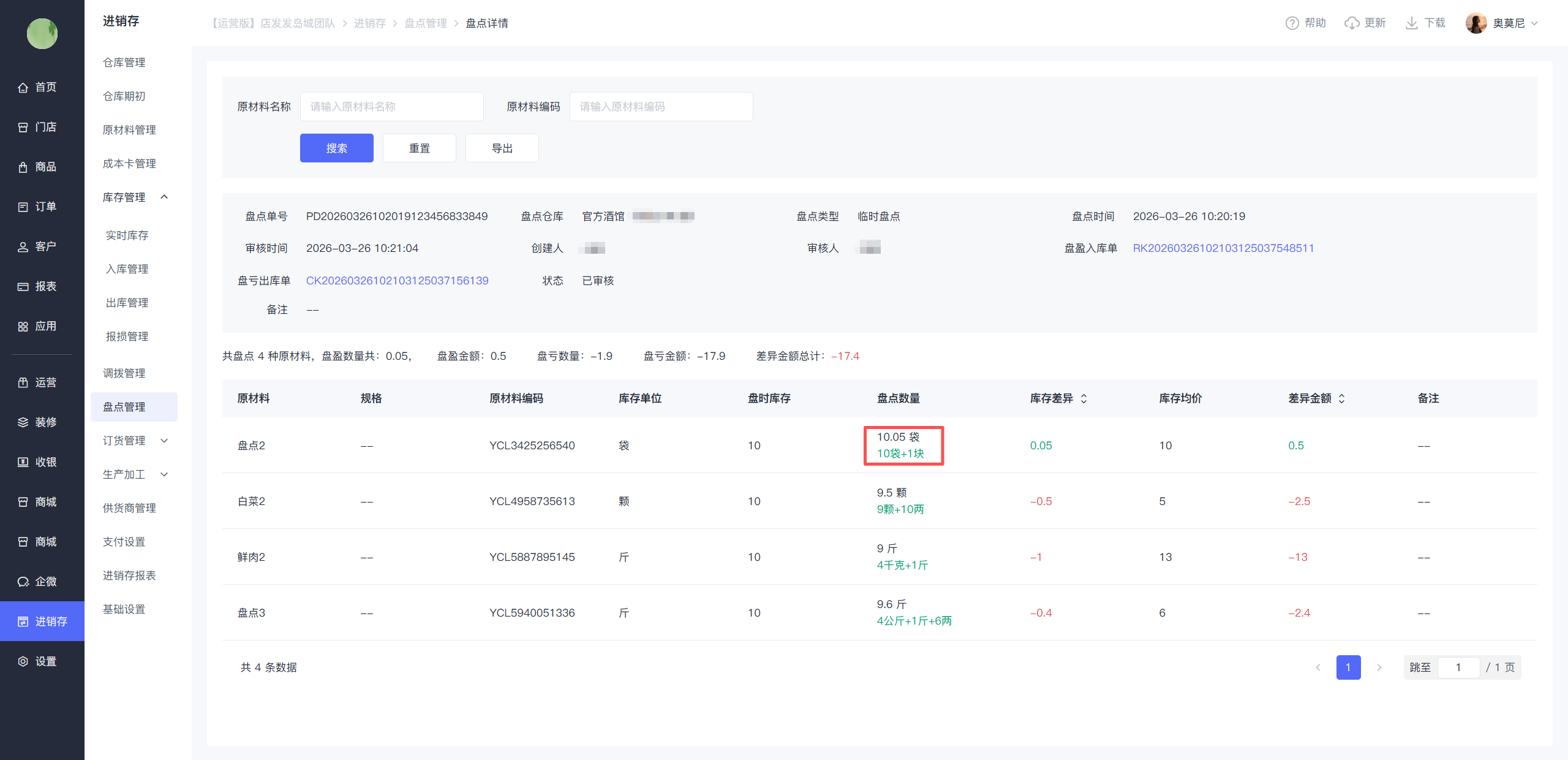Expand the 生产加工 submenu

pyautogui.click(x=164, y=474)
